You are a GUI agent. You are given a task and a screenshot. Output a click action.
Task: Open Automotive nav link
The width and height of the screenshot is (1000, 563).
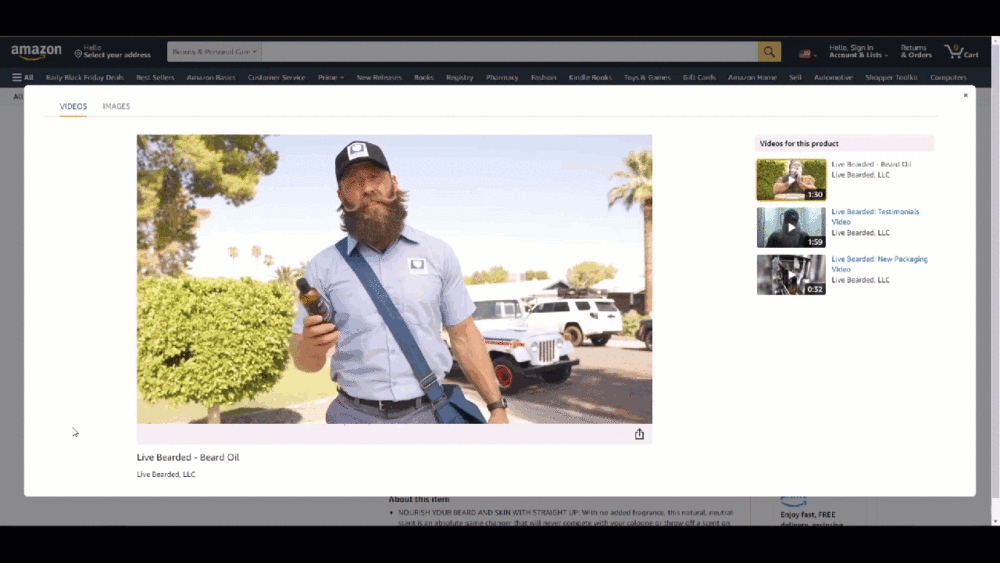coord(833,77)
